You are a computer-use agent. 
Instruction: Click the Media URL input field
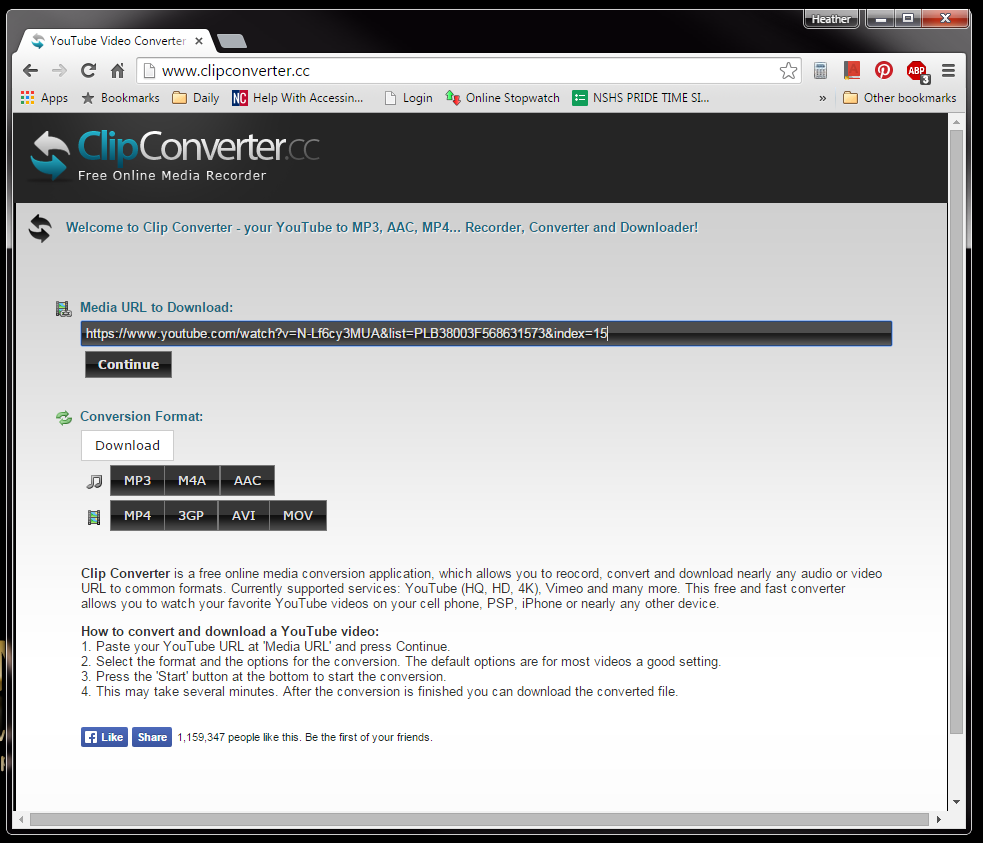[x=486, y=333]
